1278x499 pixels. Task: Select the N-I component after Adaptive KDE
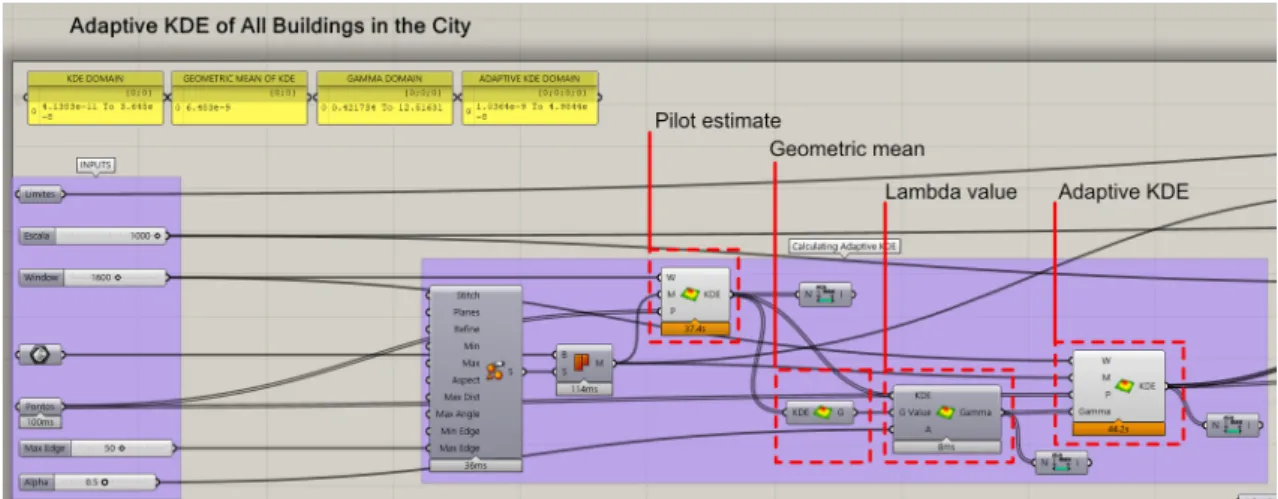[x=1232, y=424]
